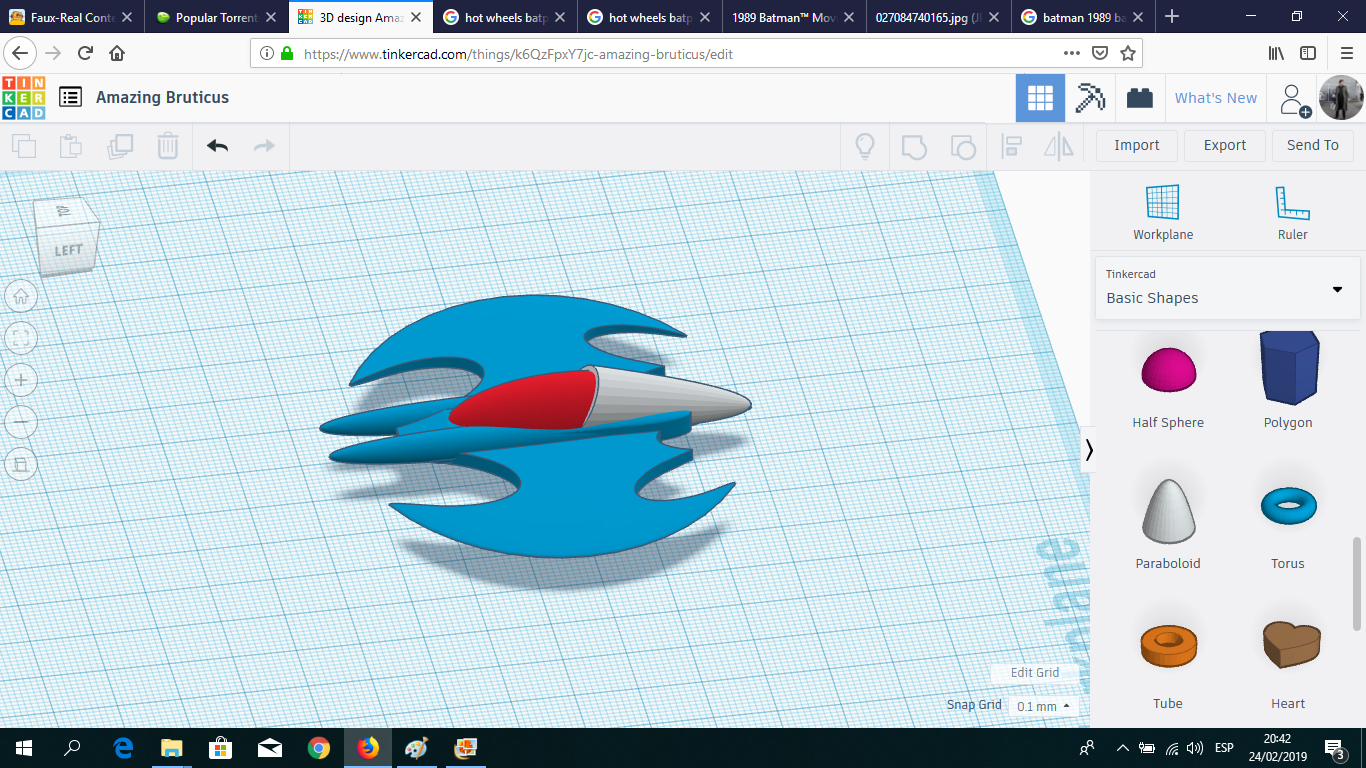Toggle Show All lightbulb icon
The width and height of the screenshot is (1366, 768).
click(865, 146)
